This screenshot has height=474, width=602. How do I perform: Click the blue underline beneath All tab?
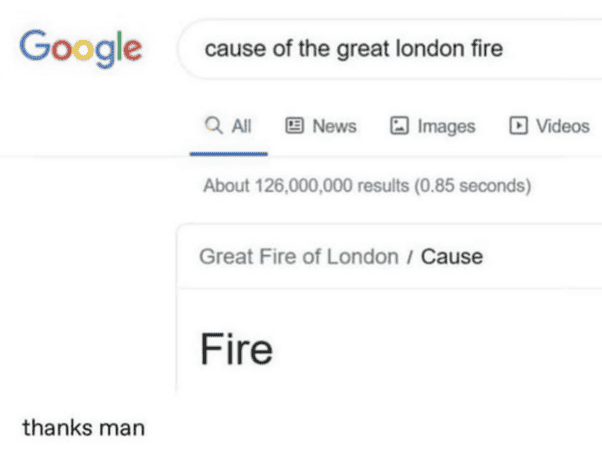pos(228,154)
